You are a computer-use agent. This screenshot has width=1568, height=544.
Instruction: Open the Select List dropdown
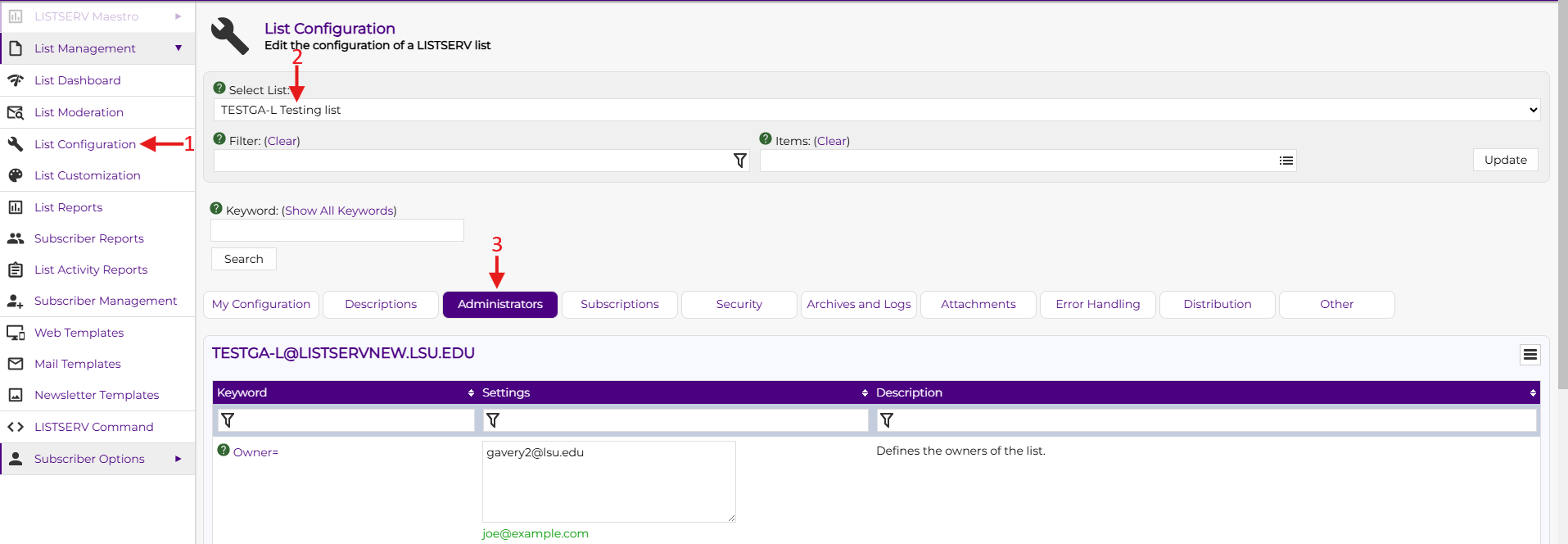(x=876, y=110)
